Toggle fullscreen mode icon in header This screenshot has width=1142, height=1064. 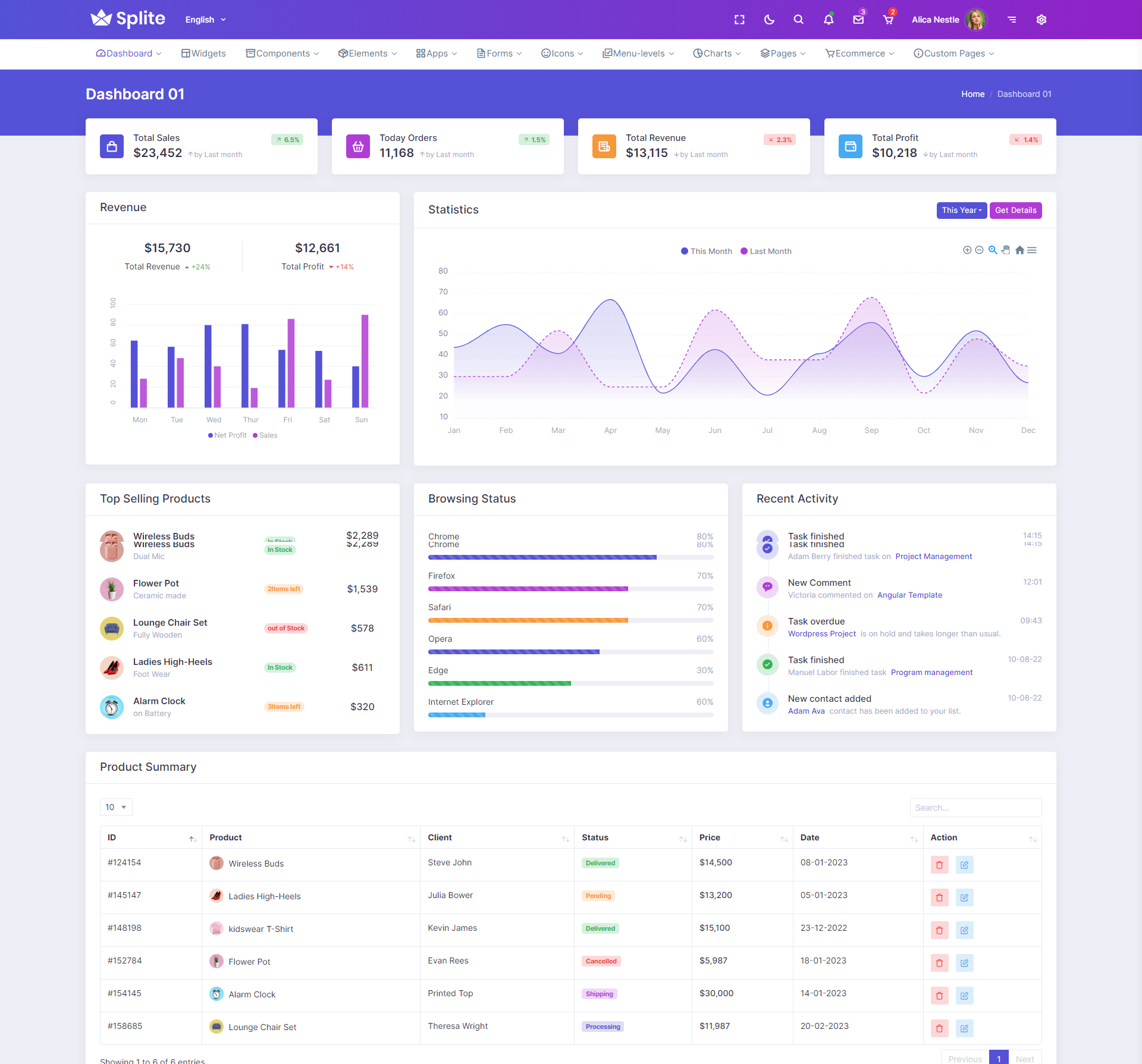(739, 20)
